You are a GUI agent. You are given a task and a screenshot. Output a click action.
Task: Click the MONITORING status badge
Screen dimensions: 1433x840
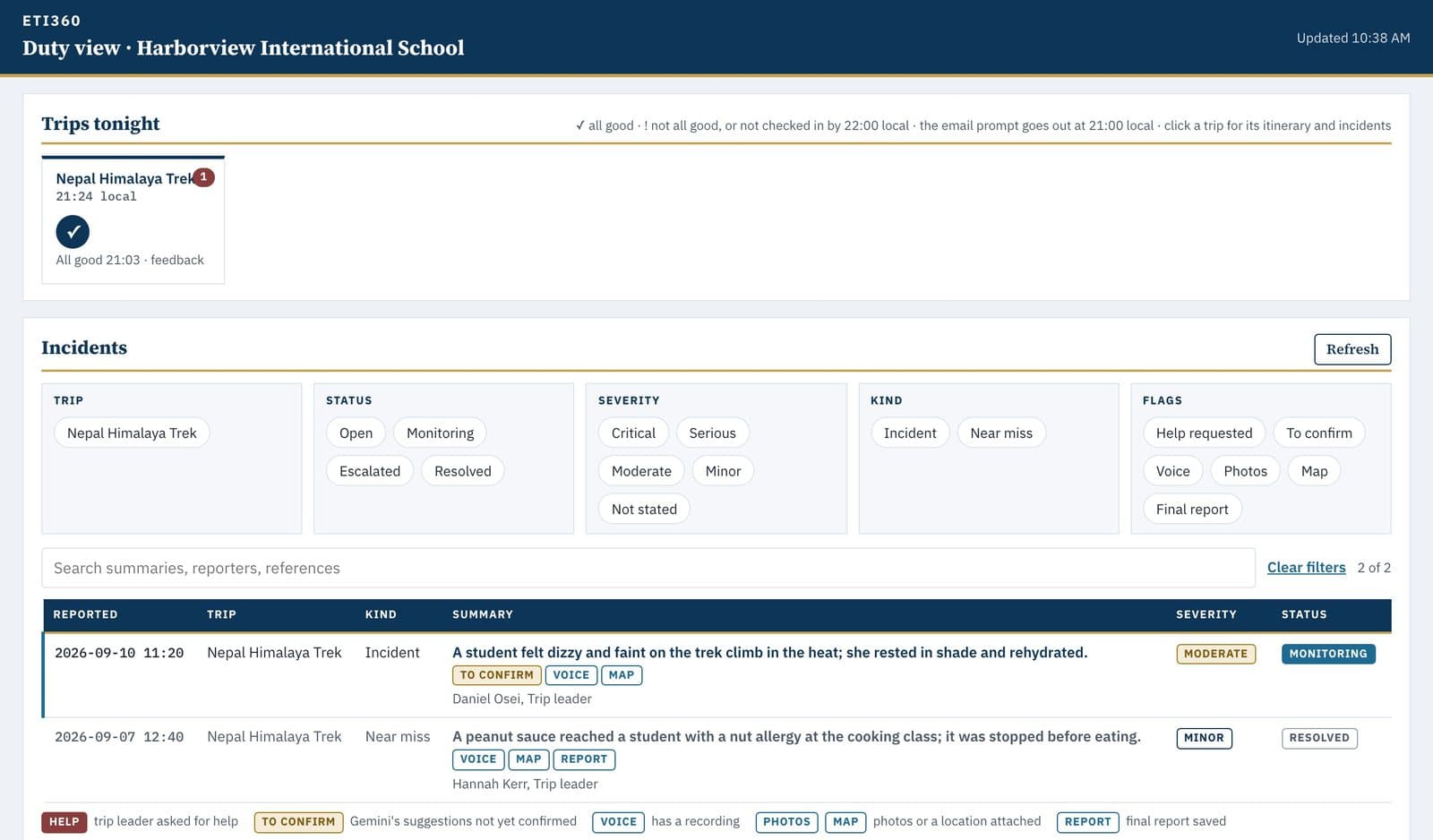point(1328,654)
